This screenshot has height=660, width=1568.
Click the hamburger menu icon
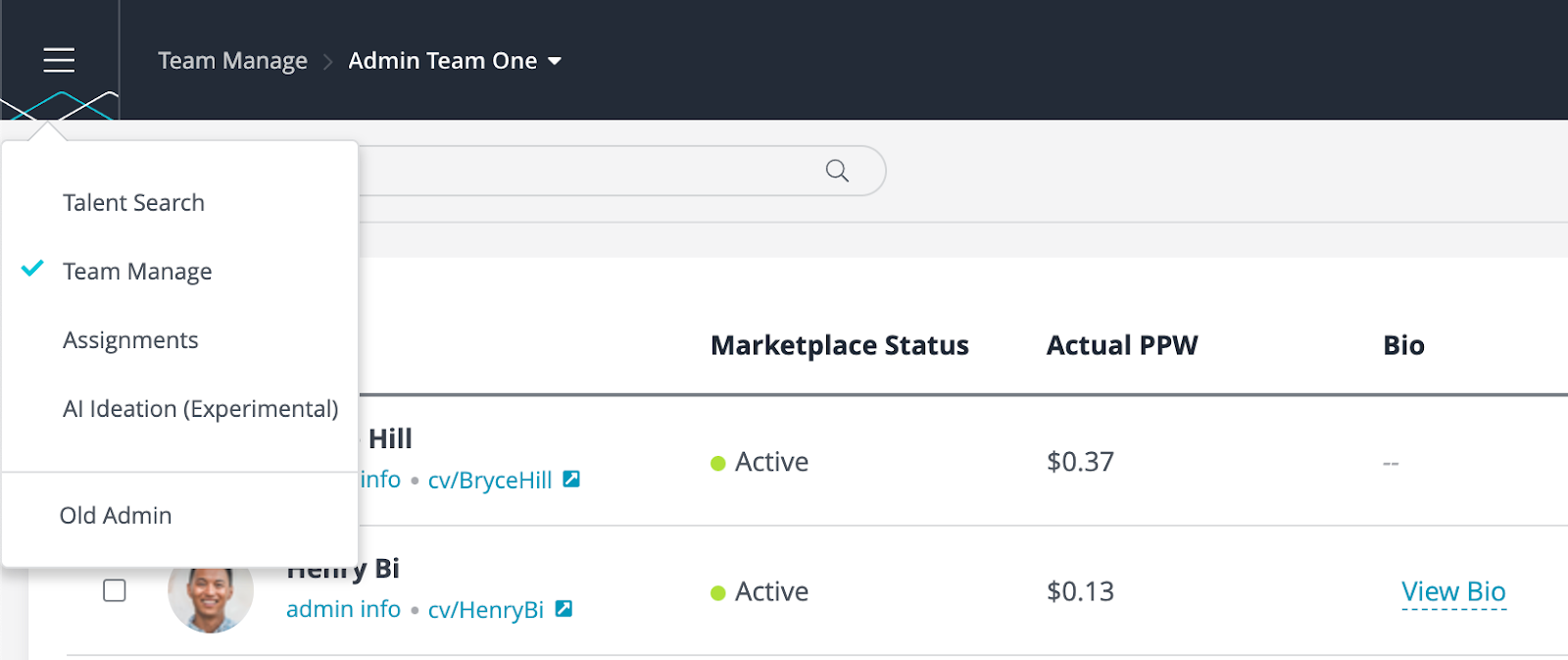coord(59,60)
